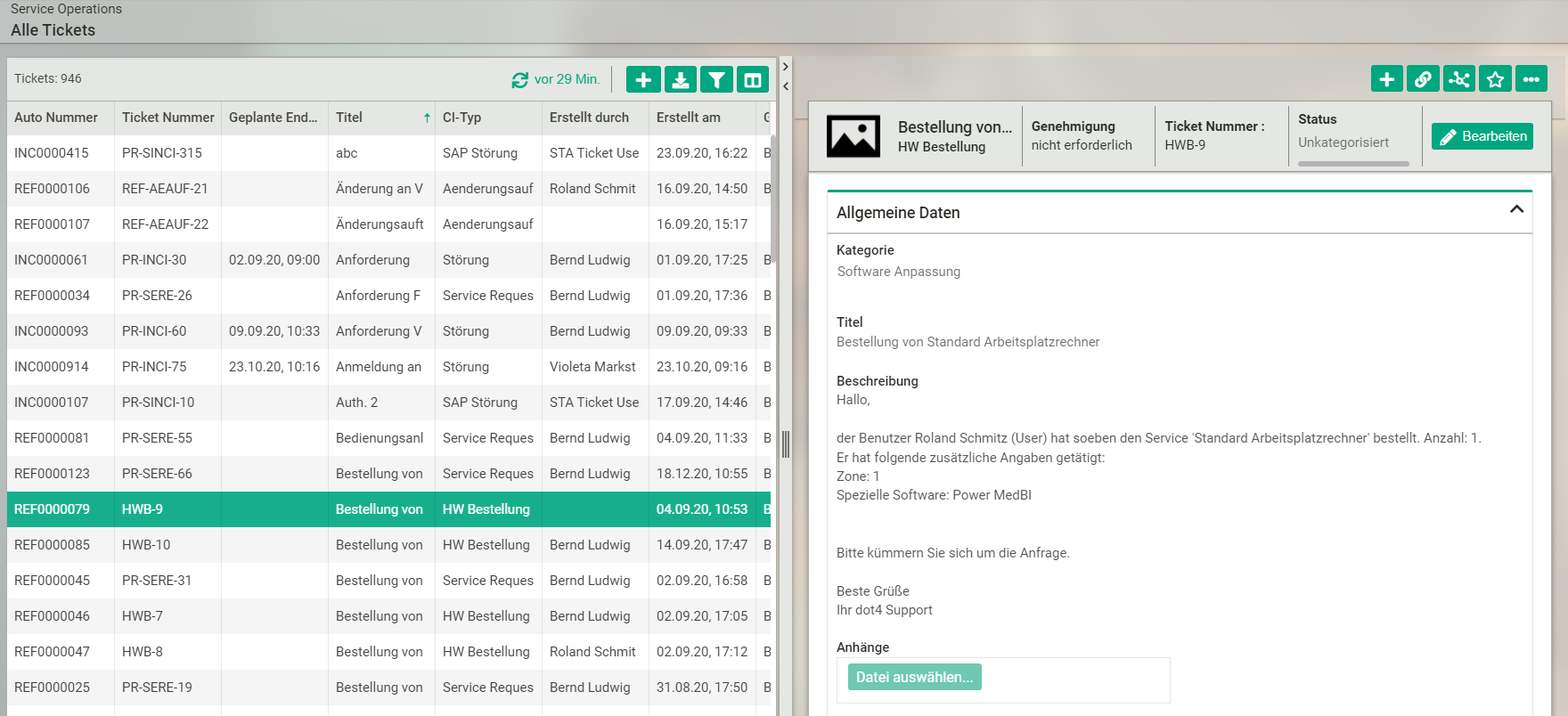The image size is (1568, 716).
Task: Select ticket row INC0000093
Action: pyautogui.click(x=388, y=331)
